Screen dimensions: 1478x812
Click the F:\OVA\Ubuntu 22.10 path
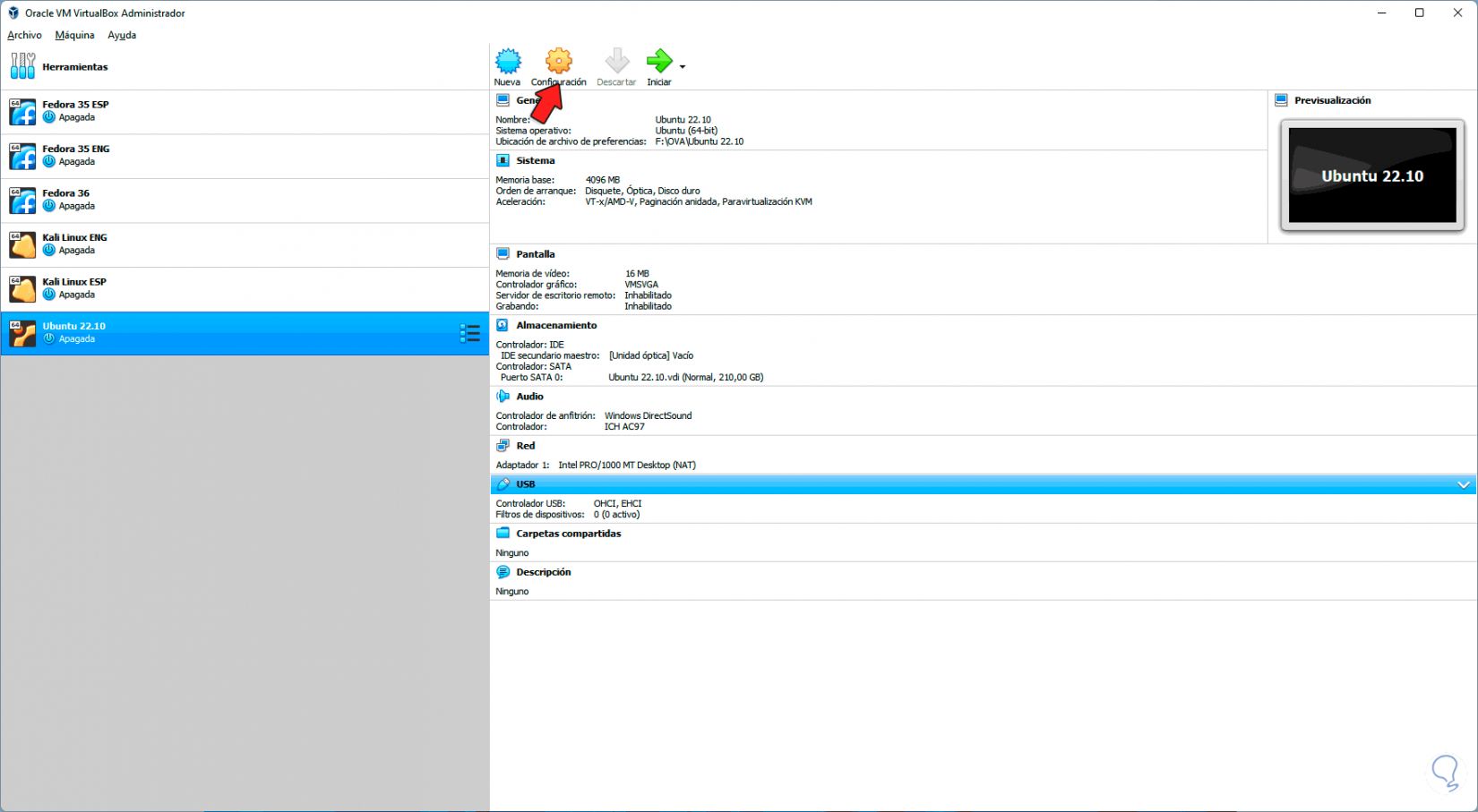coord(700,141)
